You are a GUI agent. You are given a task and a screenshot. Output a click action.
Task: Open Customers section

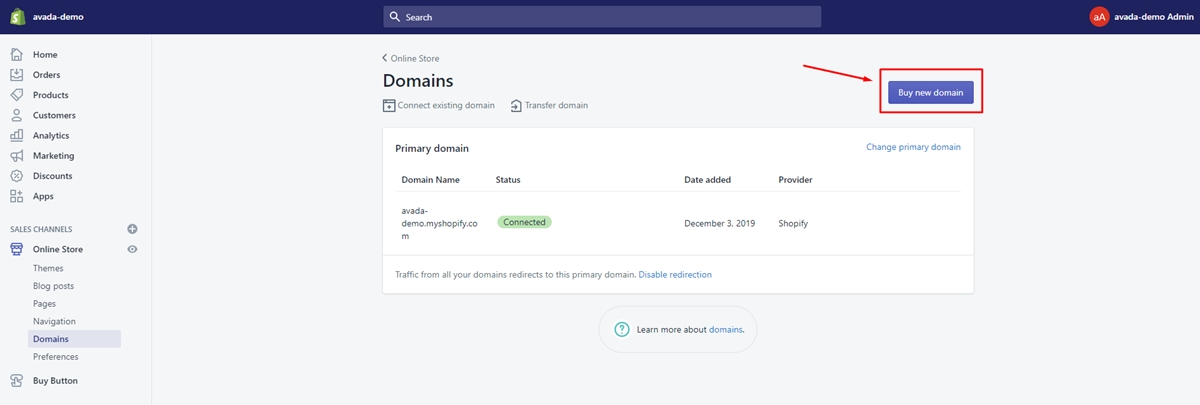tap(54, 115)
